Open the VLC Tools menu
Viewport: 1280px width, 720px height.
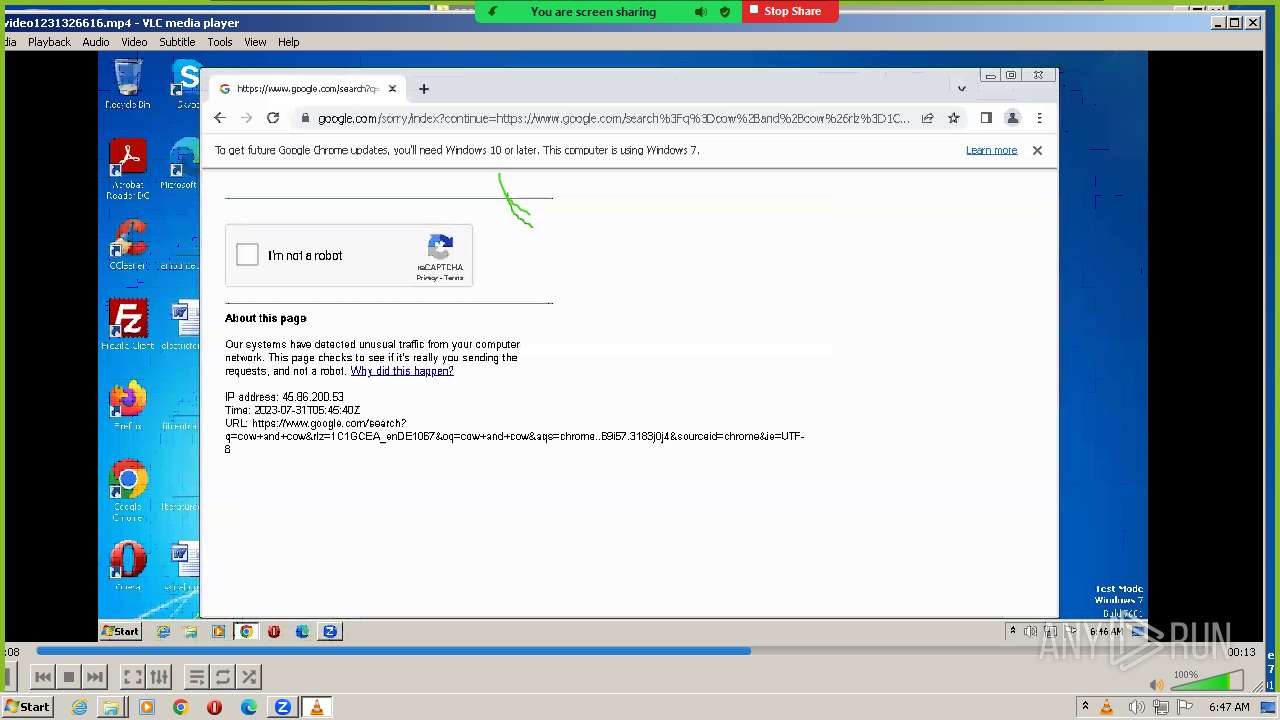point(220,42)
